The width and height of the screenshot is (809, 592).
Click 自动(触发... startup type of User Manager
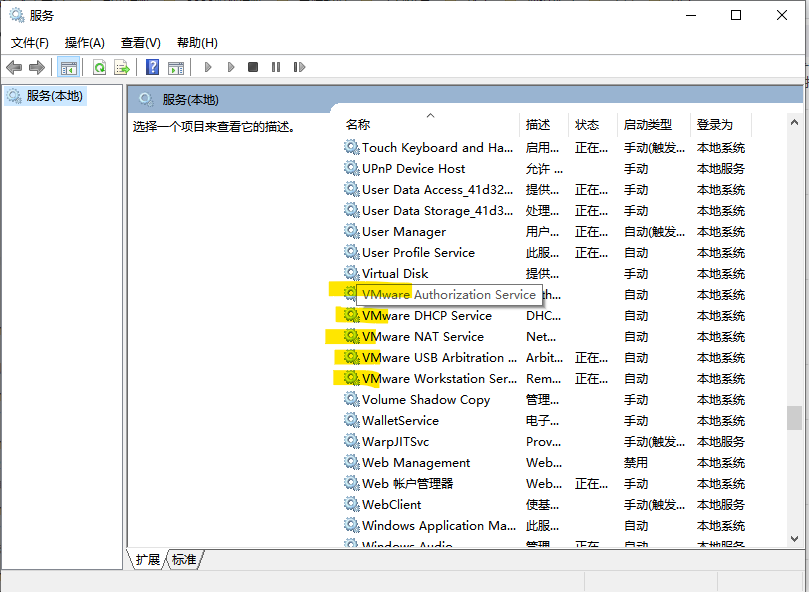654,232
